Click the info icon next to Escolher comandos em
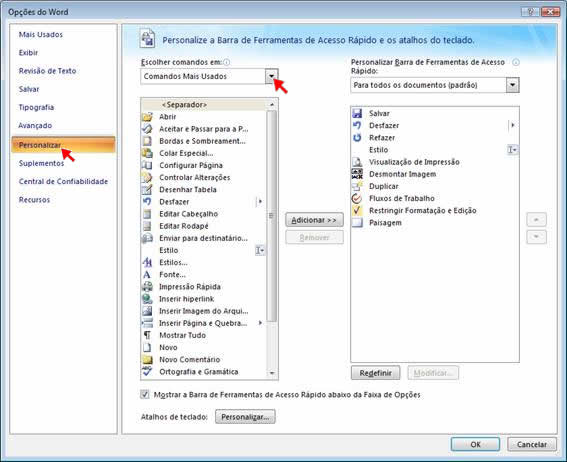Image resolution: width=567 pixels, height=462 pixels. [x=227, y=62]
